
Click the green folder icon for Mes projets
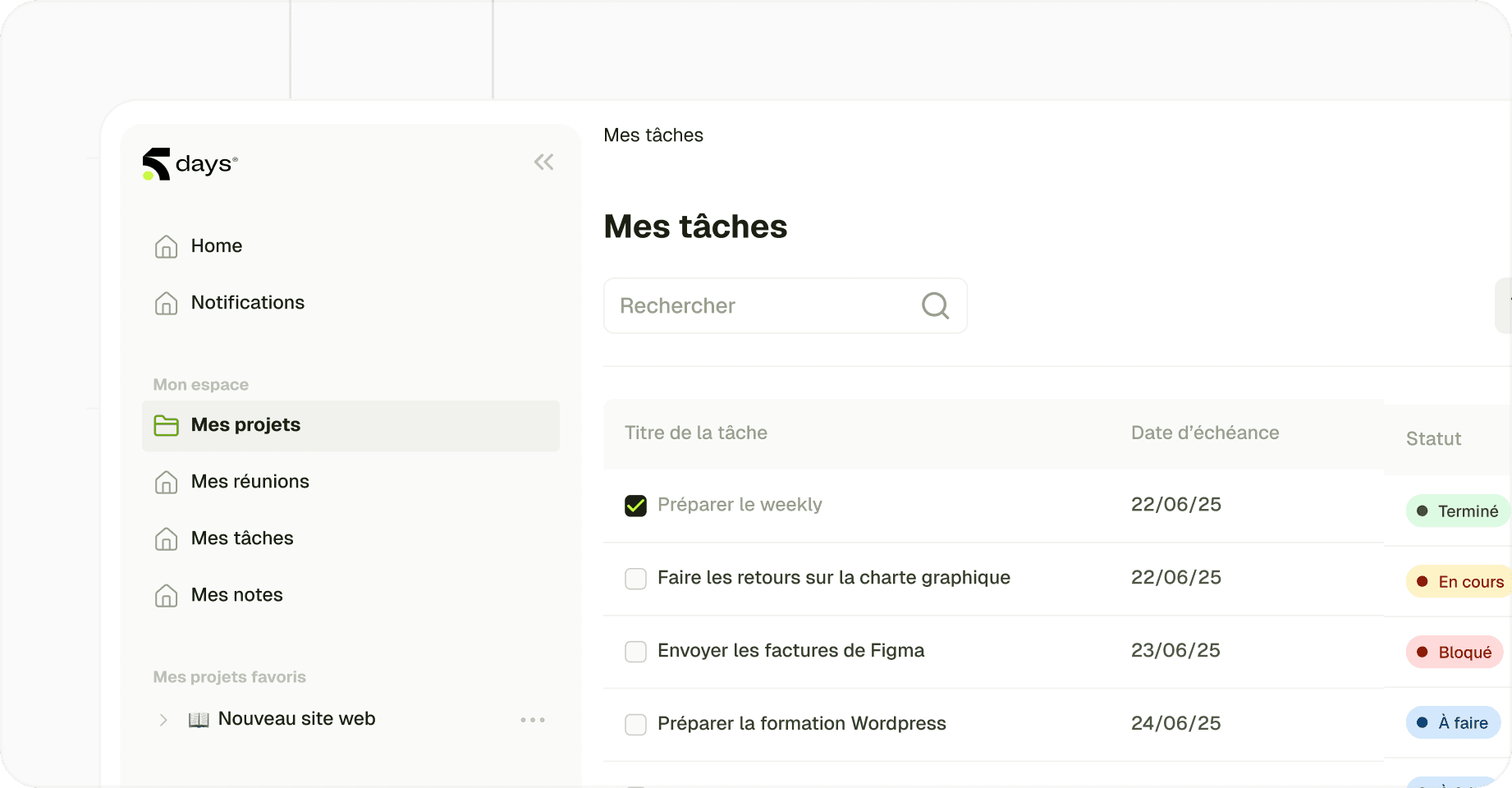click(x=167, y=425)
